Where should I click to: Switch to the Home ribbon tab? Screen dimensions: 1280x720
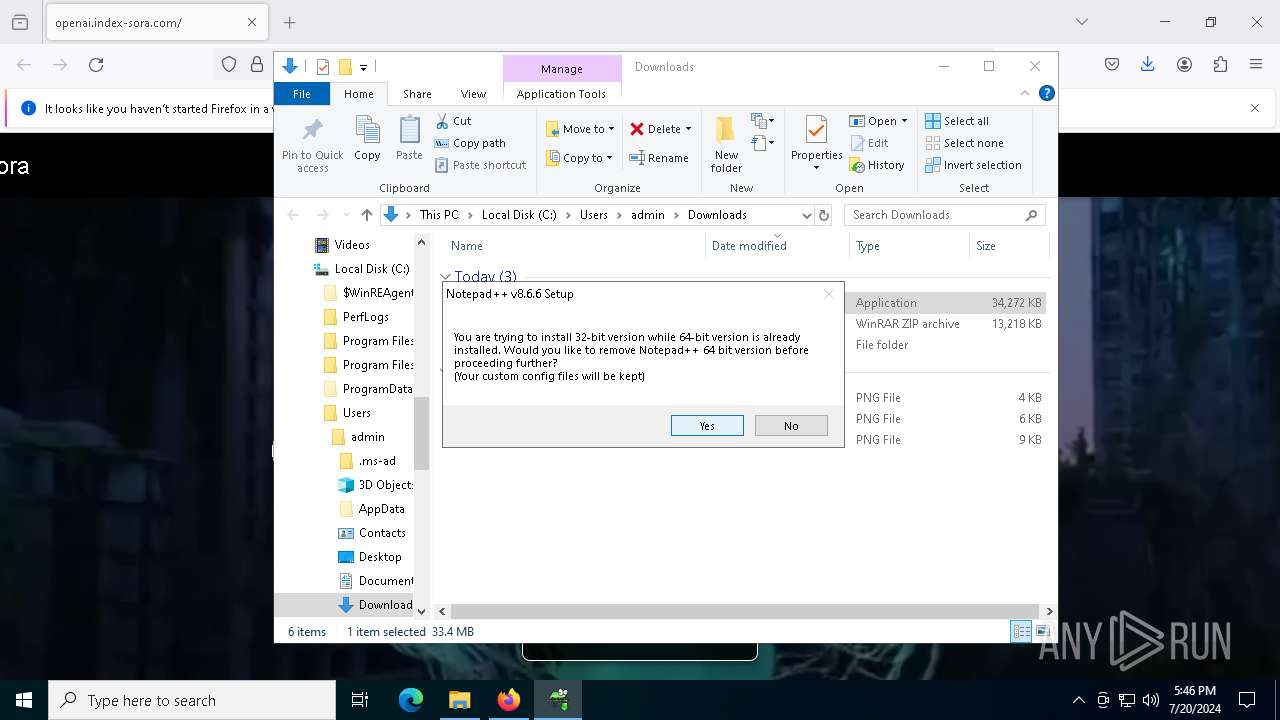[x=359, y=94]
